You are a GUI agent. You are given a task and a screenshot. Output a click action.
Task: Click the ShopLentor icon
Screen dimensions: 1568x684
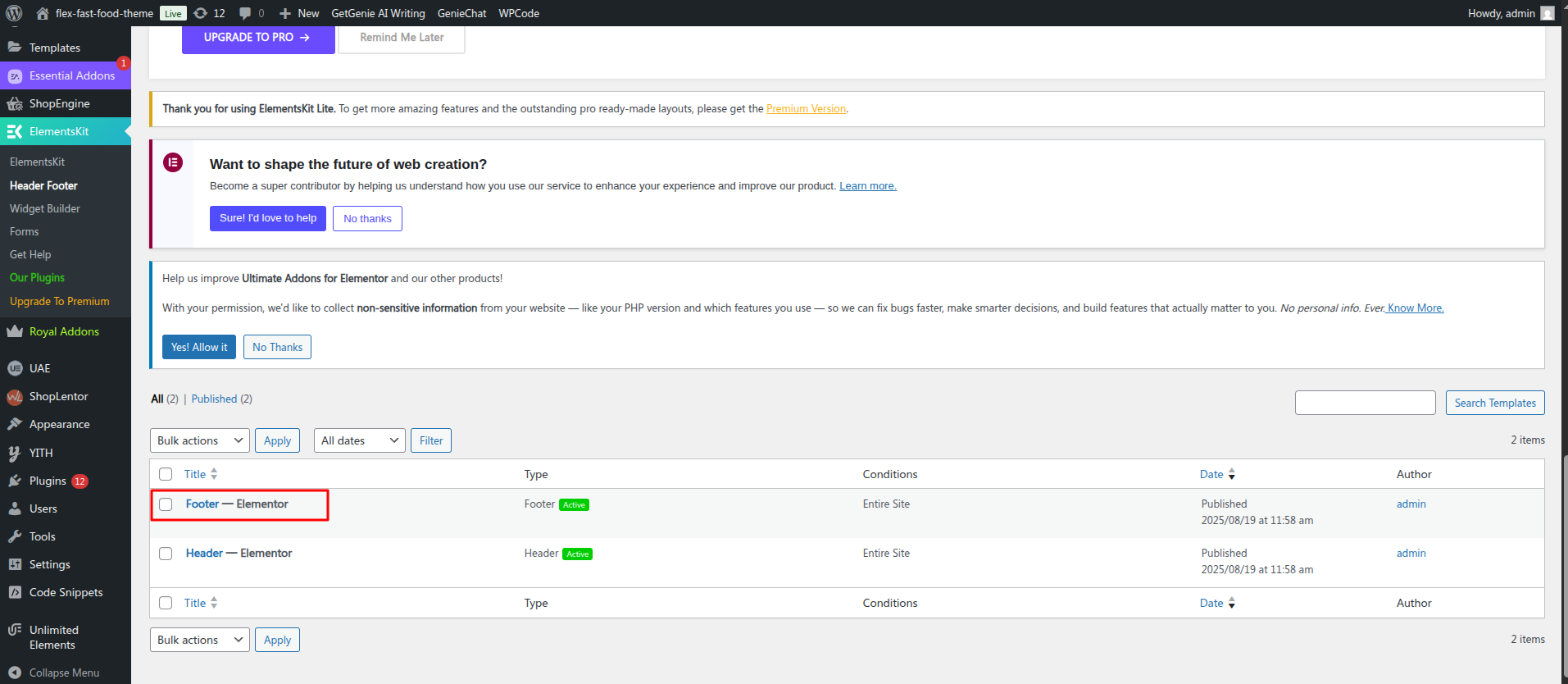pos(15,396)
